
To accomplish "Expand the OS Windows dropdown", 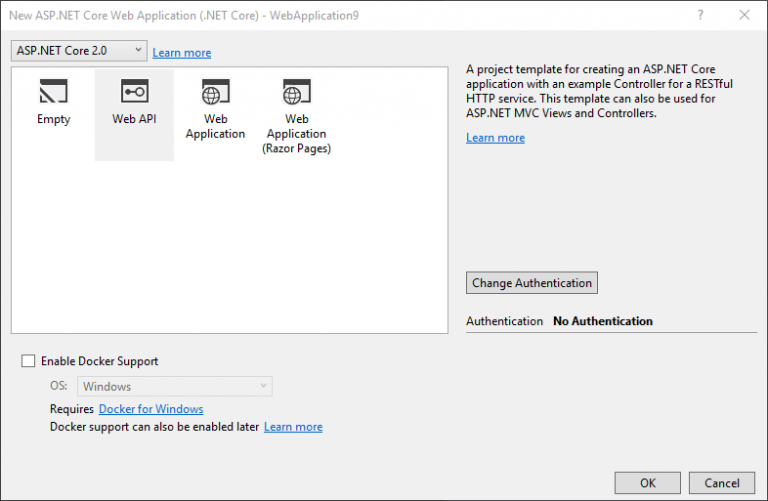I will click(x=174, y=386).
